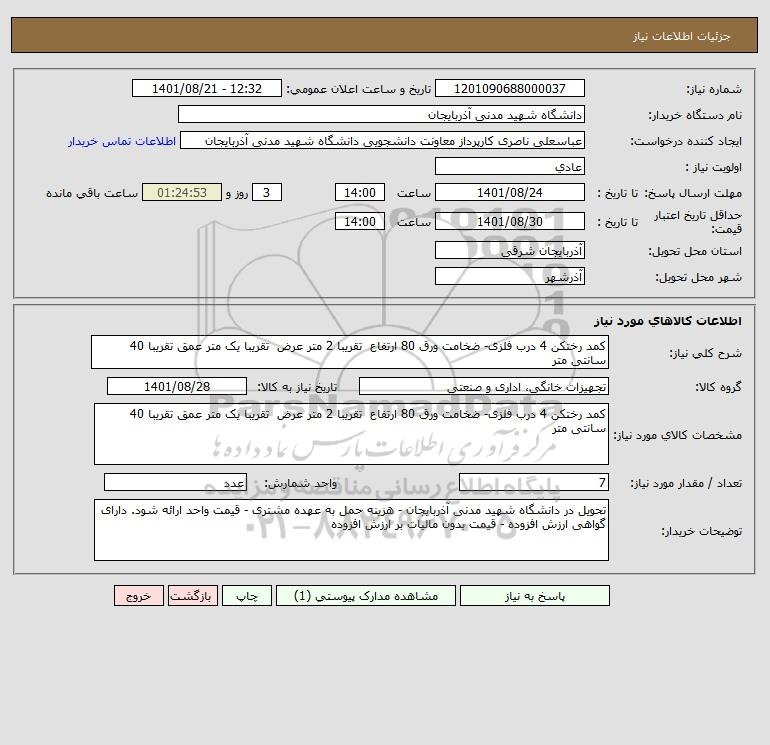Select need number field 1201090688000037

[510, 88]
